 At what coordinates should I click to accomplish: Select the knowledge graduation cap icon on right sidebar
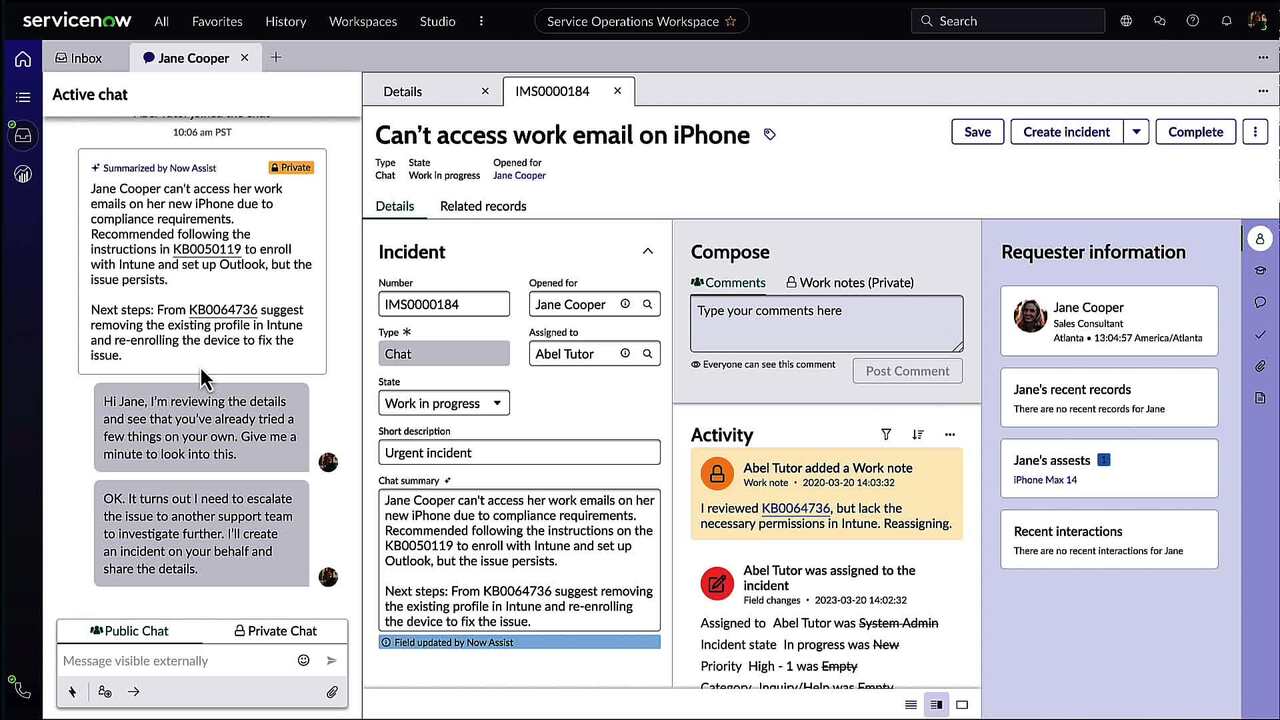(x=1259, y=270)
